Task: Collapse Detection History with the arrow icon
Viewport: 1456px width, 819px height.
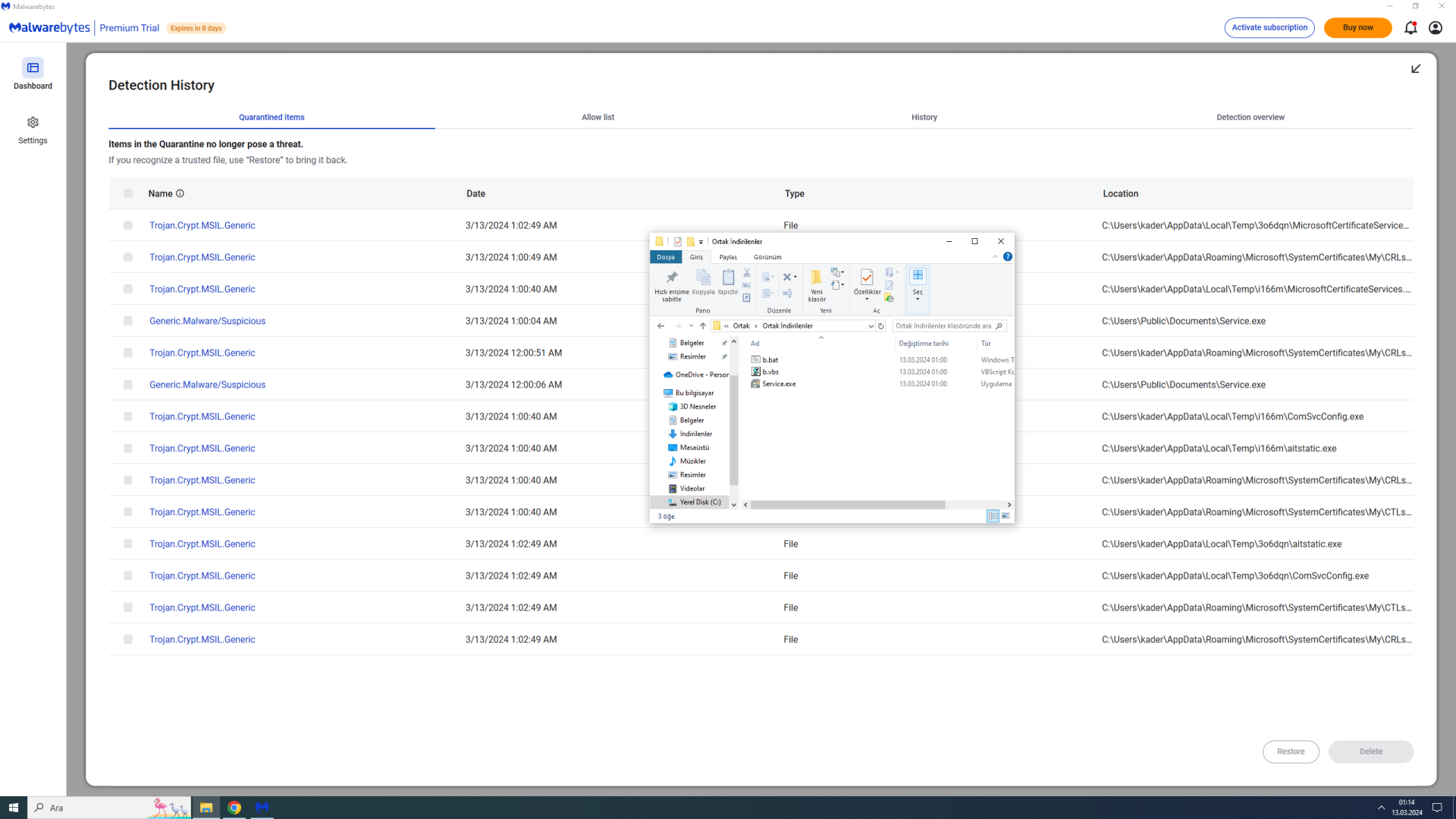Action: click(1415, 69)
